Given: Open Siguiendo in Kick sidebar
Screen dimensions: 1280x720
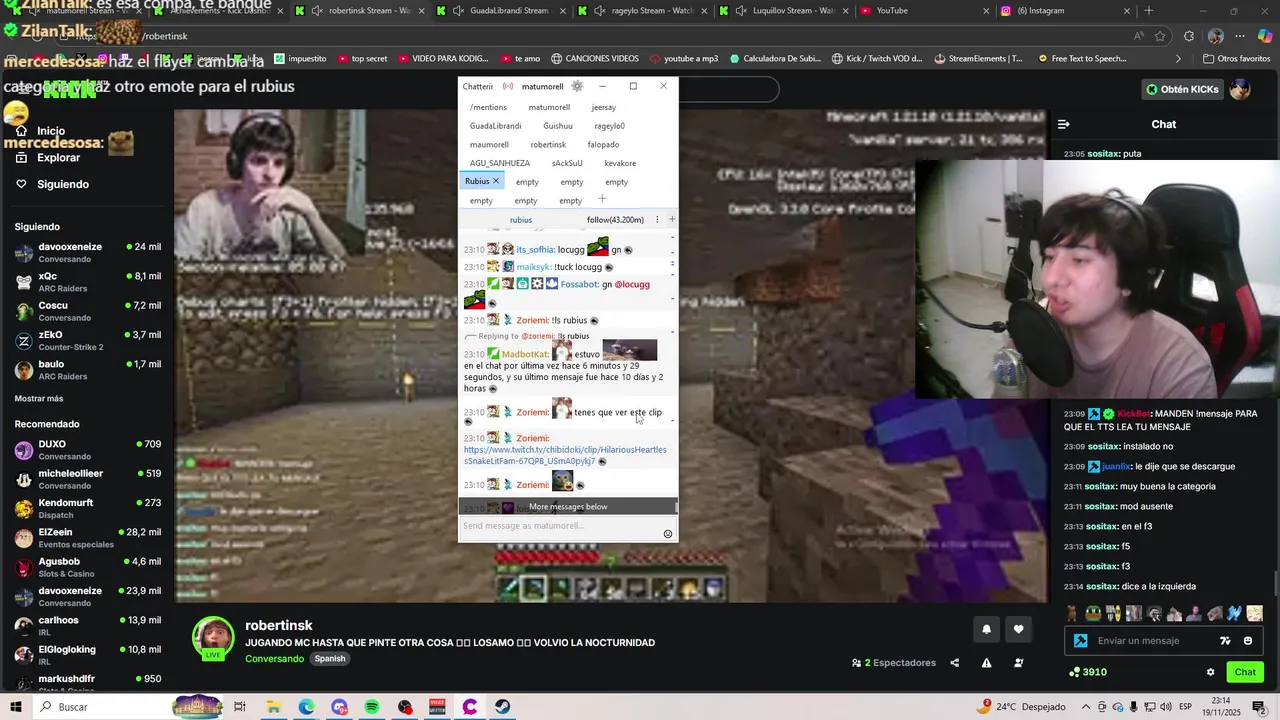Looking at the screenshot, I should click(62, 184).
